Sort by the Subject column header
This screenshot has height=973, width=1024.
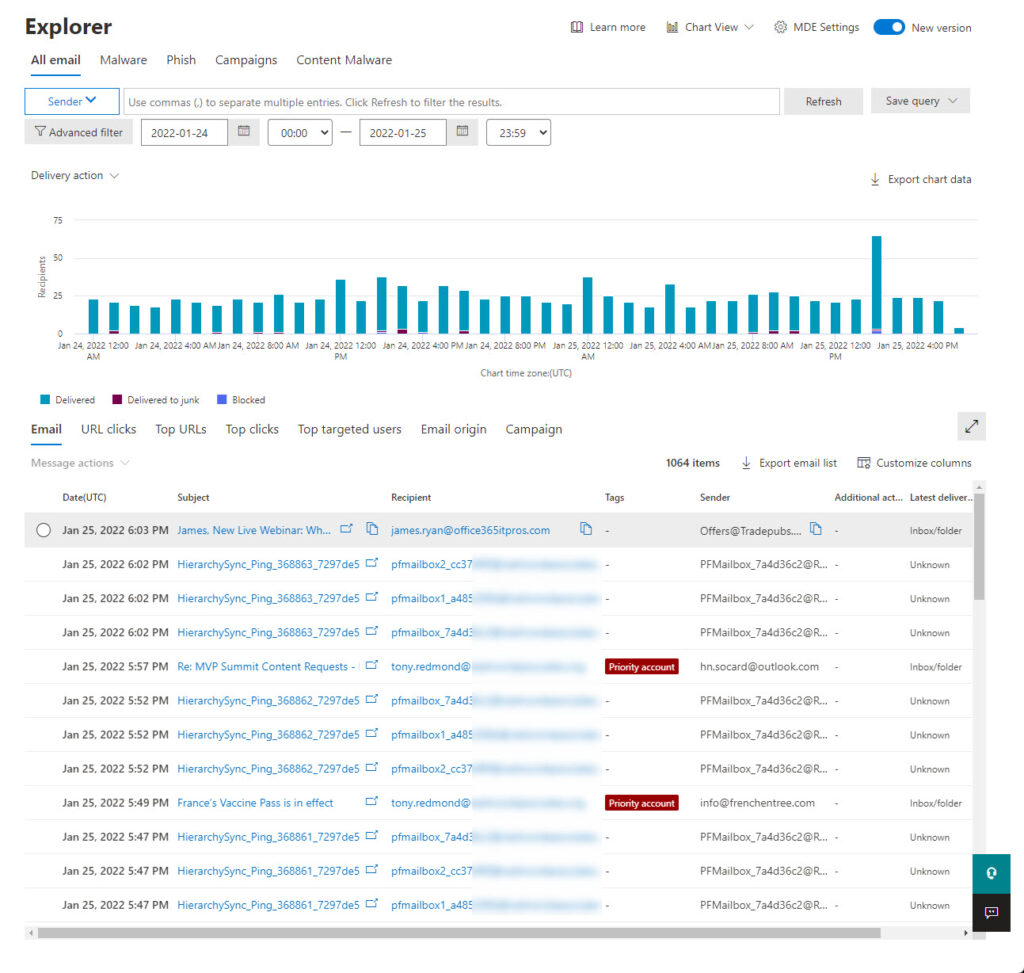pyautogui.click(x=193, y=498)
